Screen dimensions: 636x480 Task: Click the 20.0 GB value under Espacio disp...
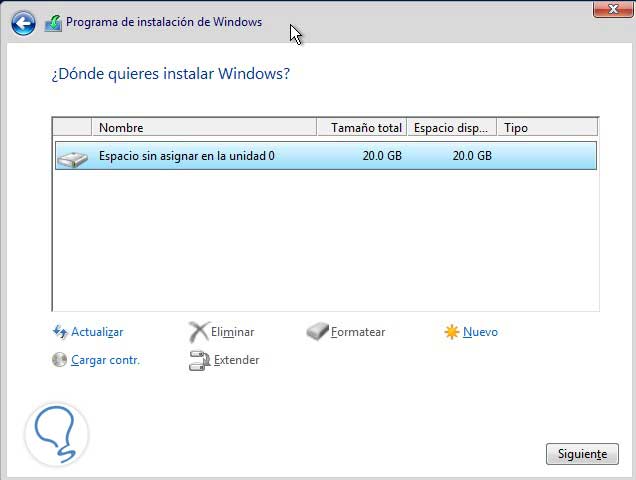472,156
